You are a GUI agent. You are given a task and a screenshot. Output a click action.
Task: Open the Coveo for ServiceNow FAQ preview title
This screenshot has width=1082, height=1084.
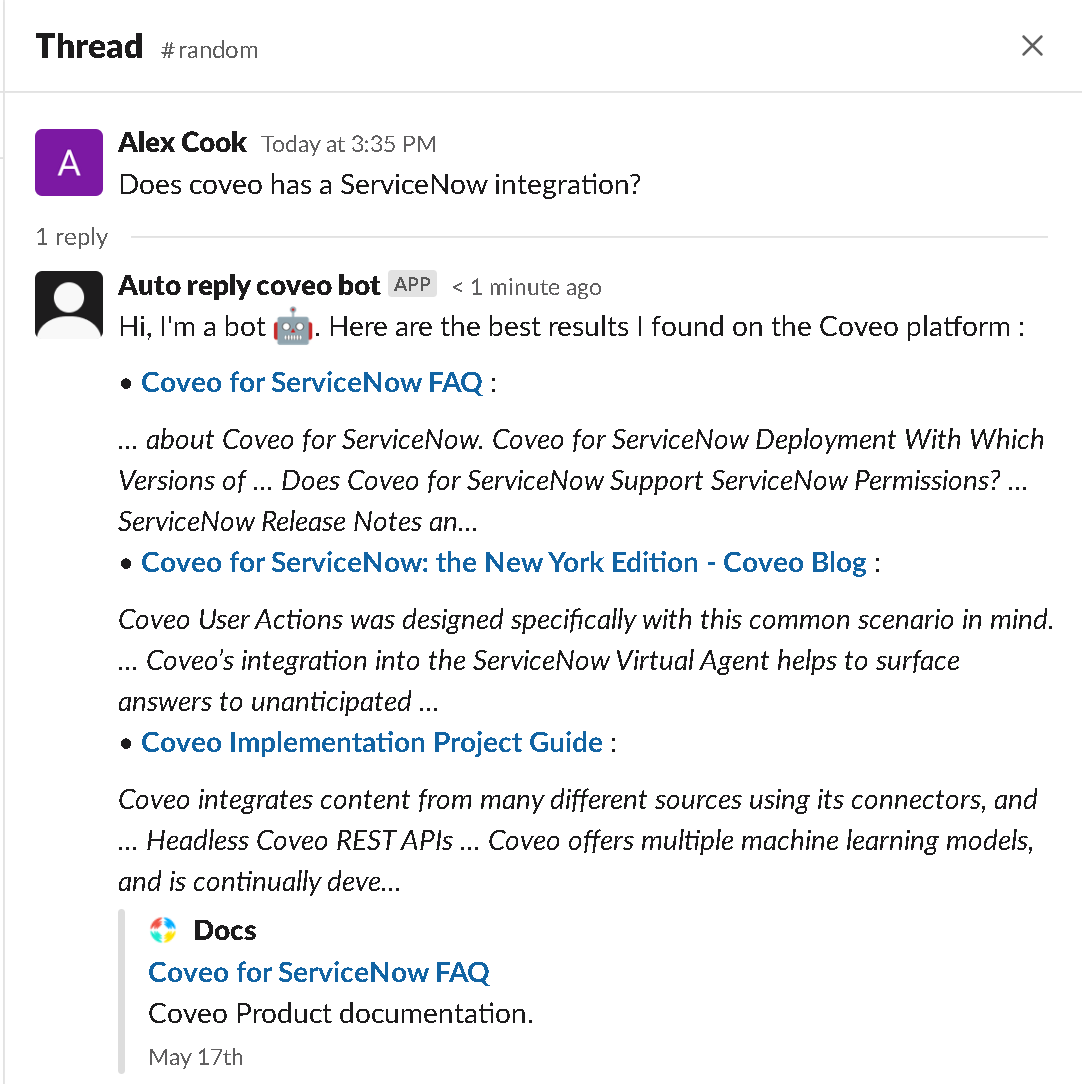(x=319, y=973)
